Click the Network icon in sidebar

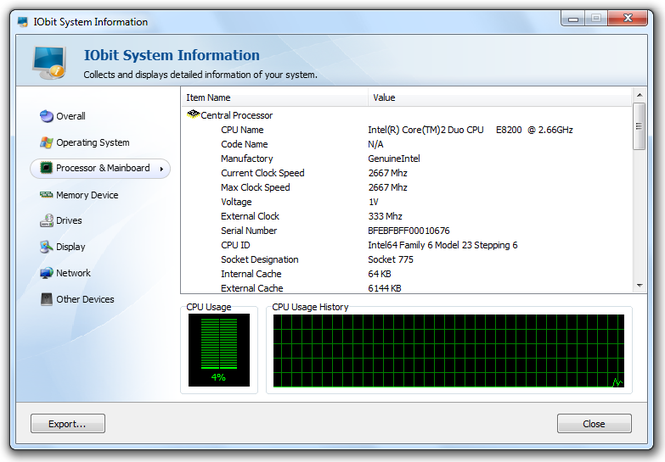point(46,273)
